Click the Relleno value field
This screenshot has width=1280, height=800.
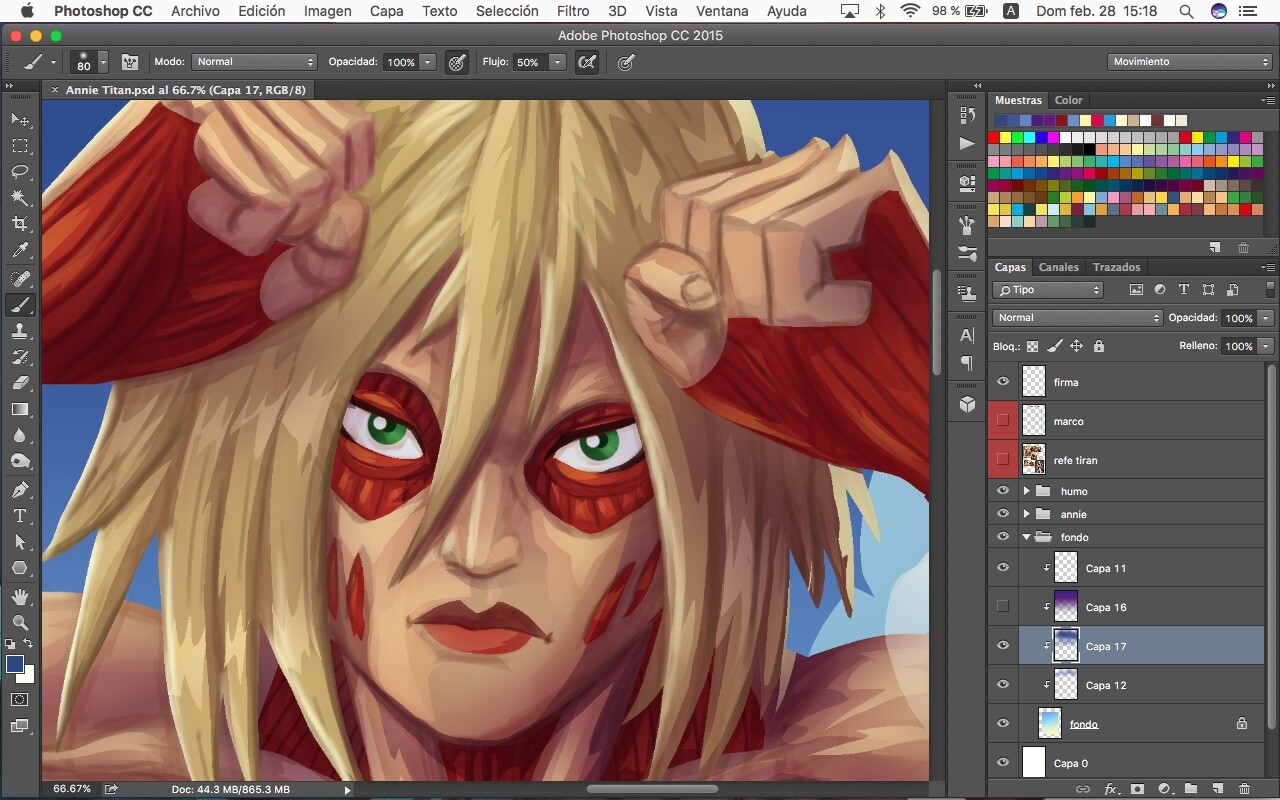pos(1239,346)
